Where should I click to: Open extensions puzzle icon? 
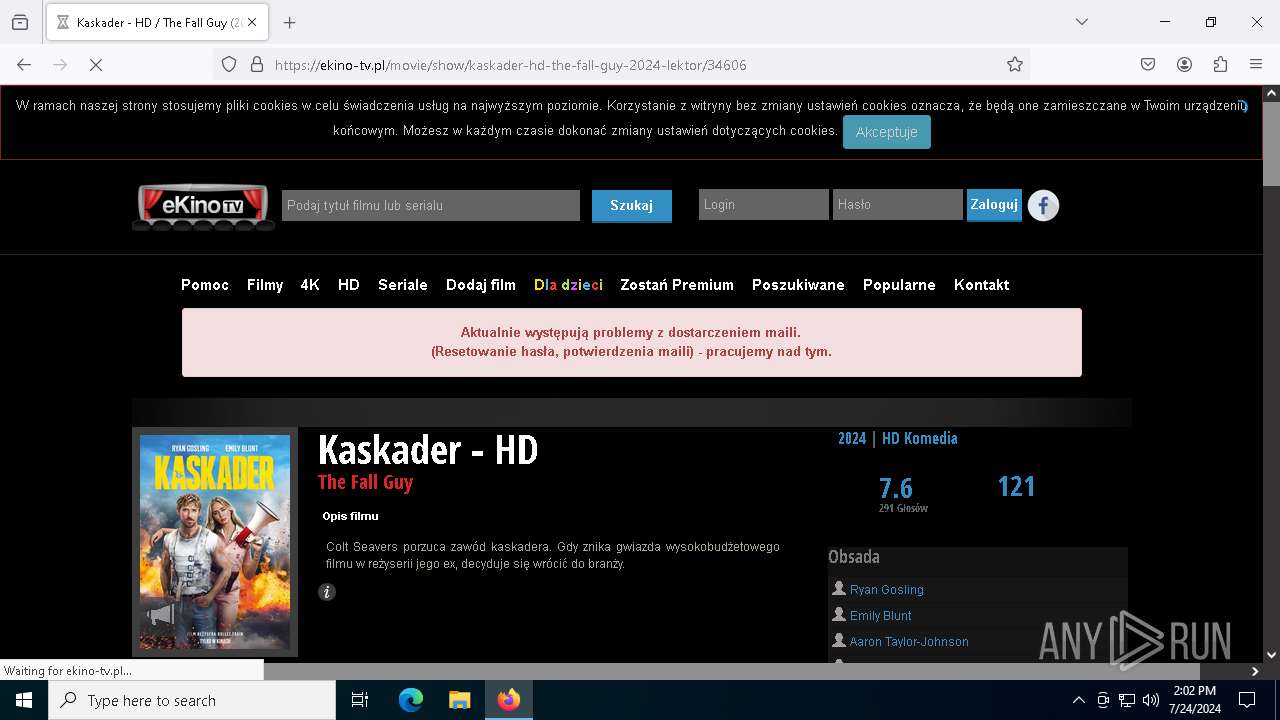click(1220, 64)
